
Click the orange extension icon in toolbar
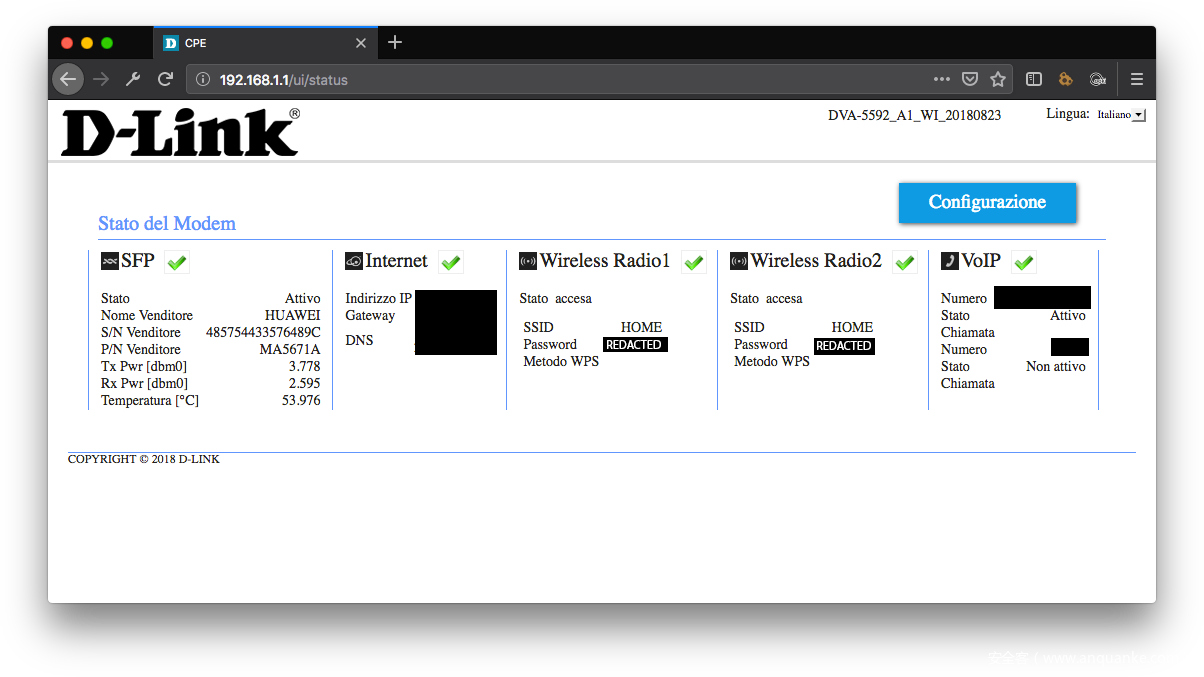click(x=1066, y=79)
